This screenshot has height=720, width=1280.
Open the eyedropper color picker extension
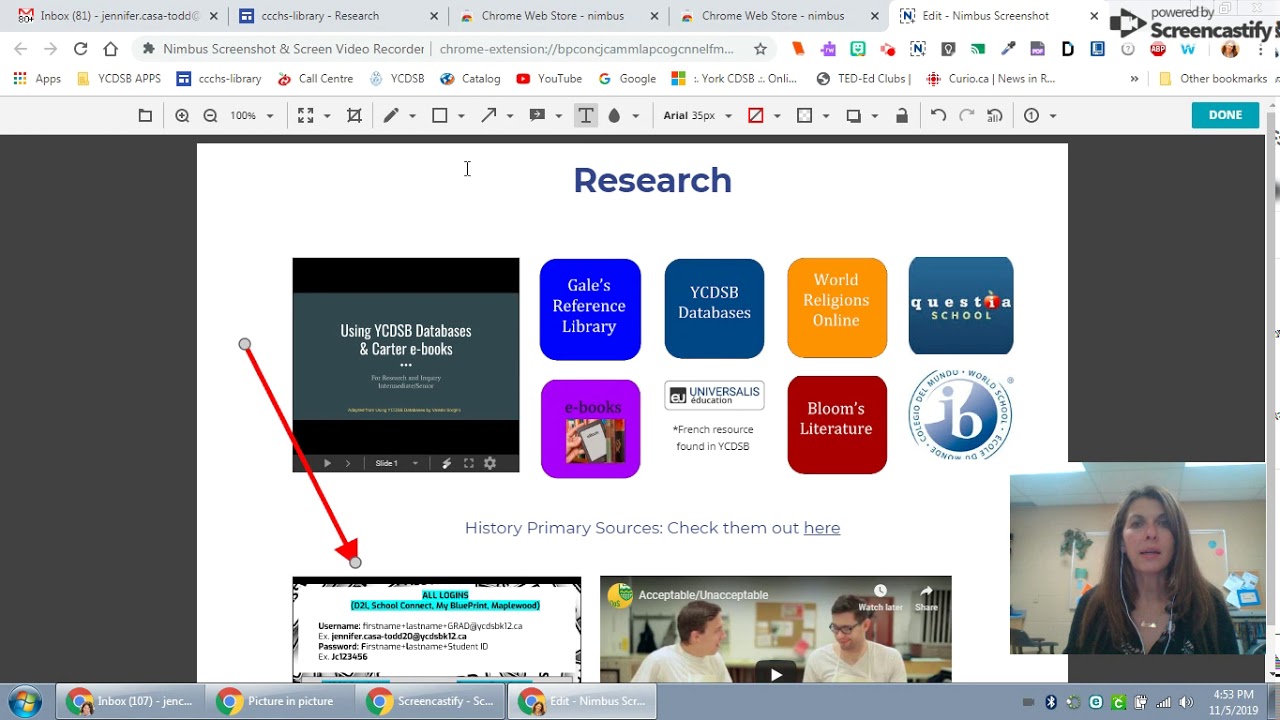coord(1008,48)
